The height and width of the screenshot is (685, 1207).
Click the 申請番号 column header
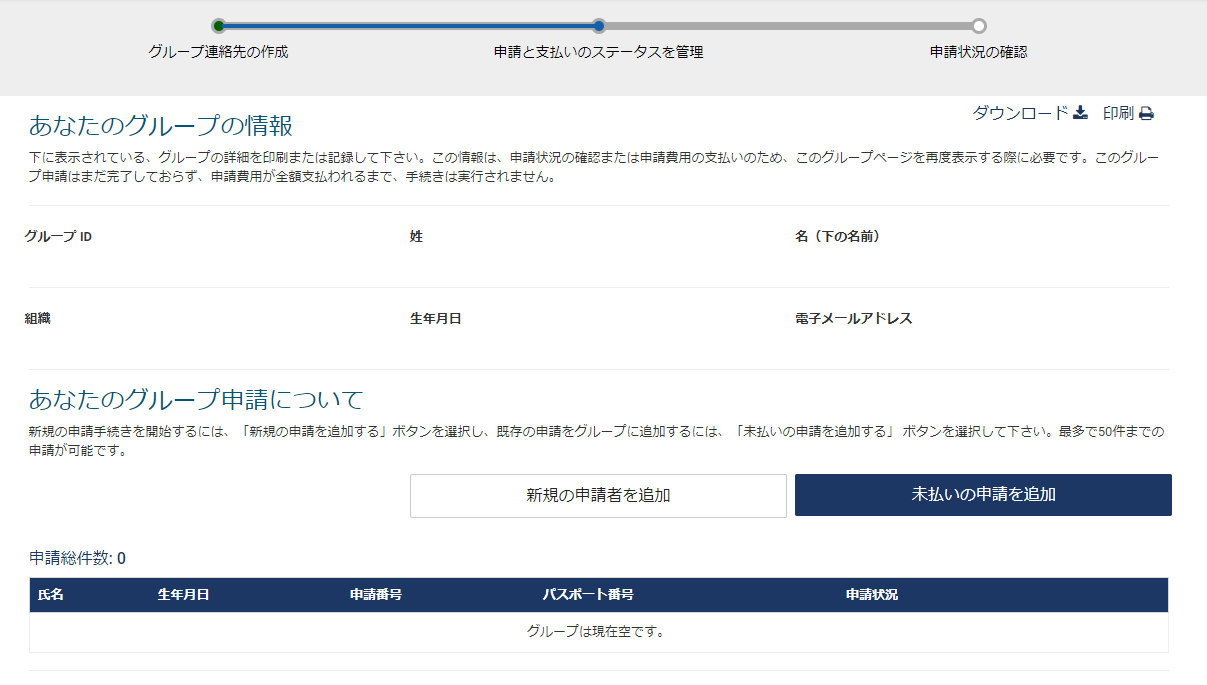tap(376, 595)
